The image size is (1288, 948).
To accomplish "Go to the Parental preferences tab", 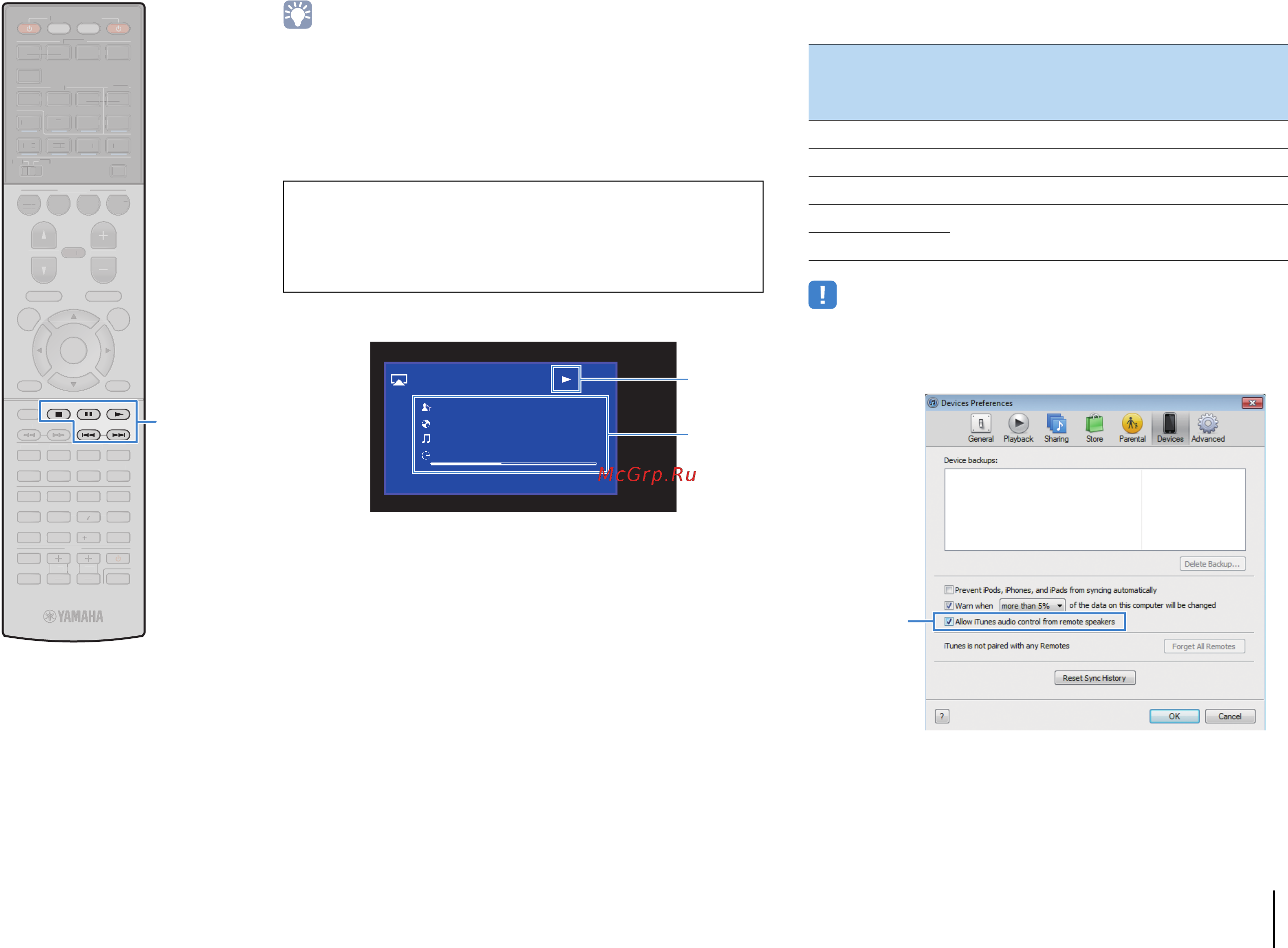I will (1132, 428).
